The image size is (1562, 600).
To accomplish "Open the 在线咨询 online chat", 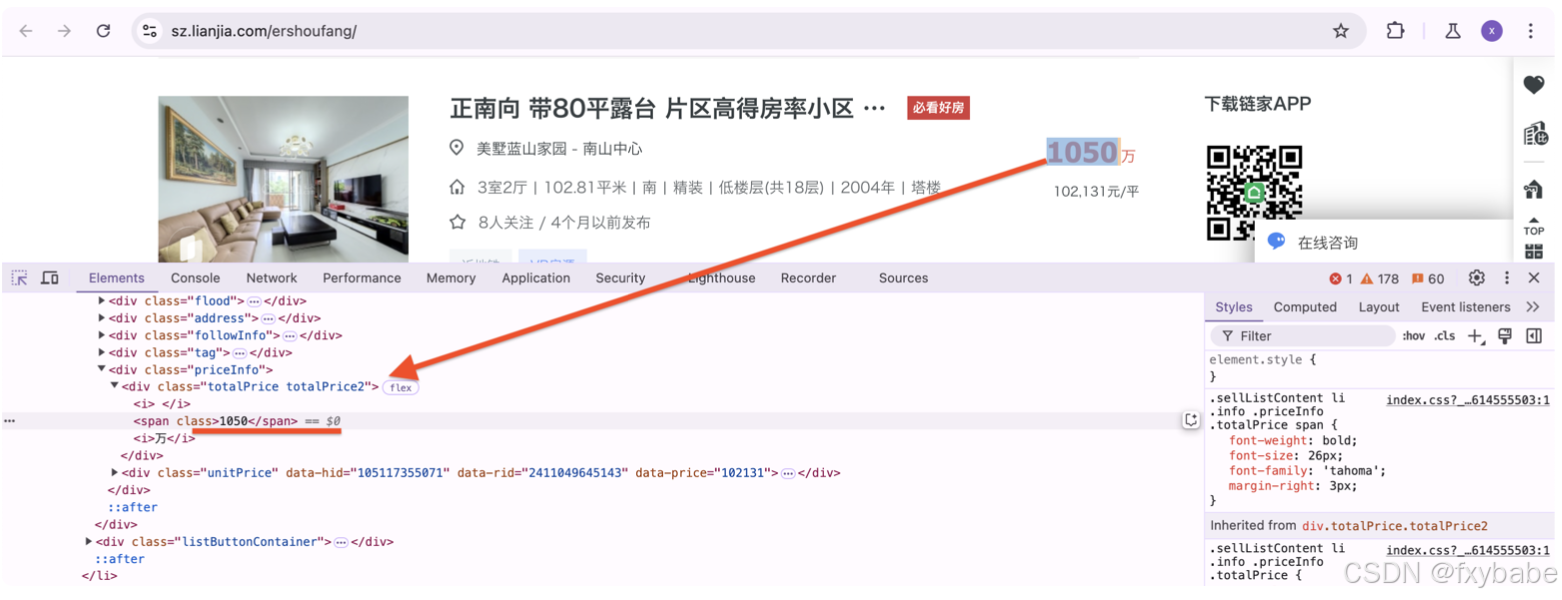I will coord(1327,243).
